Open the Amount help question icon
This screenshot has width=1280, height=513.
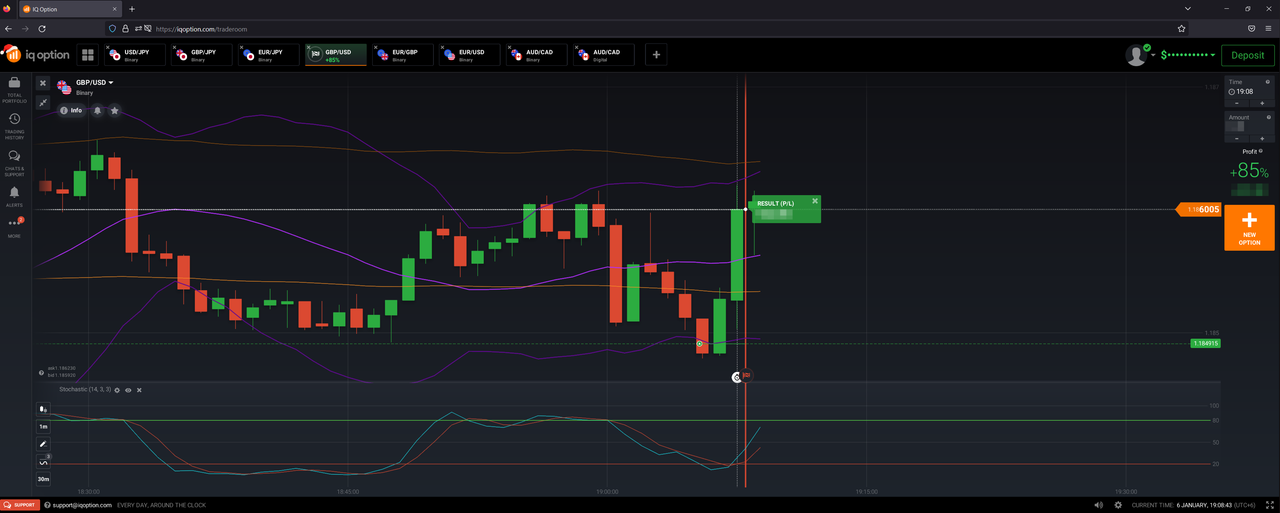pos(1267,117)
